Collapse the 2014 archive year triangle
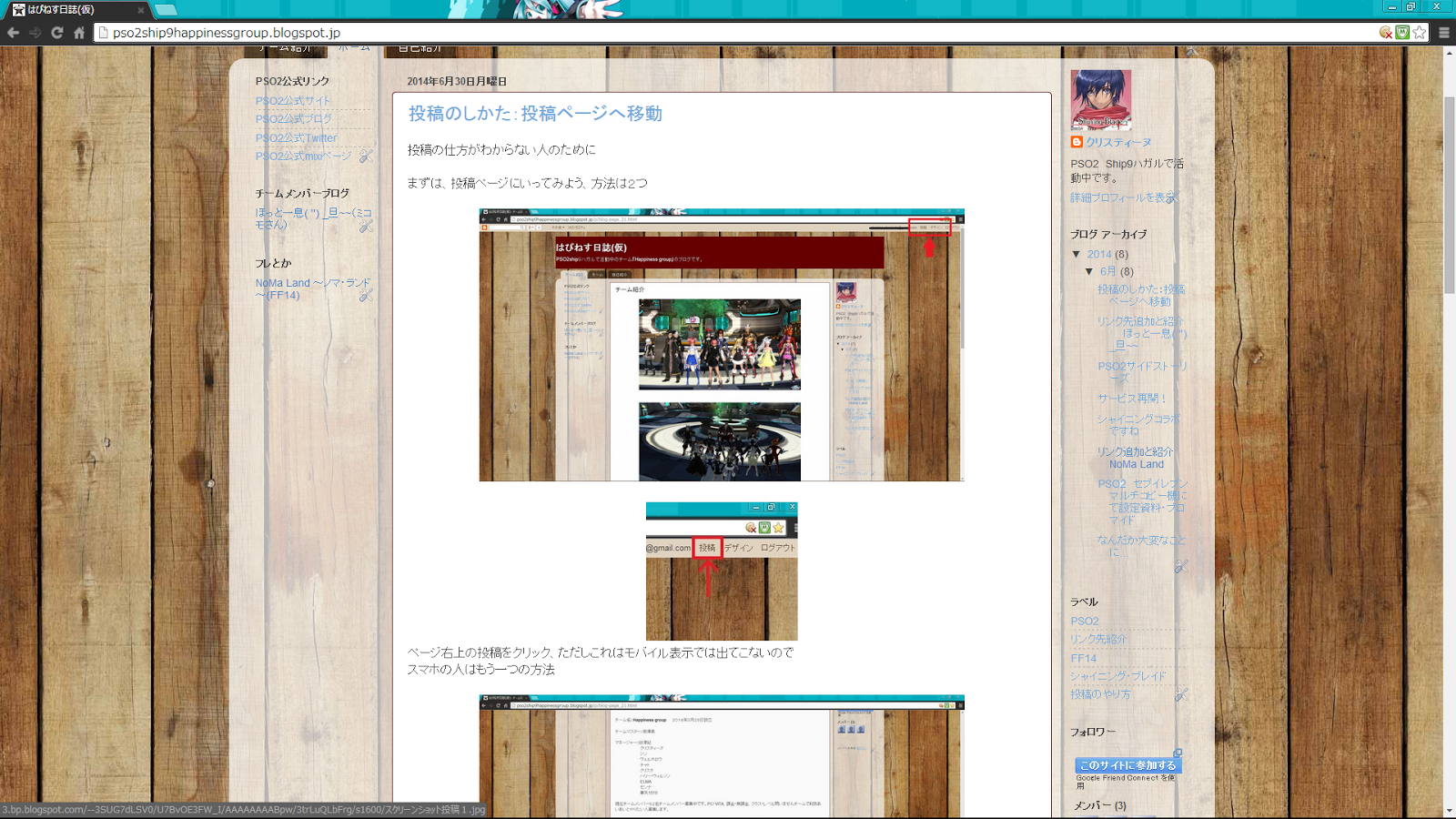The height and width of the screenshot is (819, 1456). (1077, 255)
